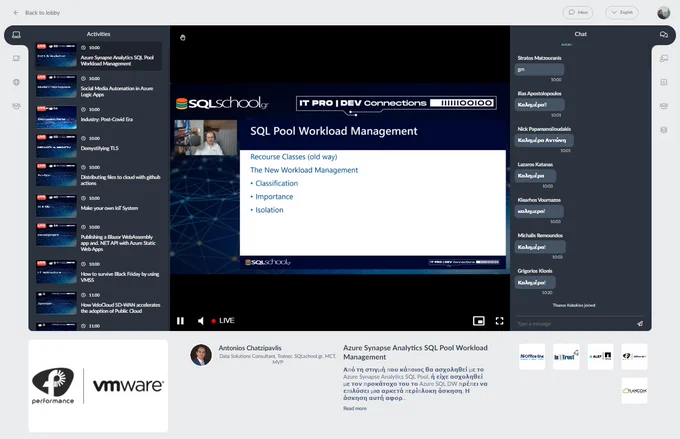Click chat message from Michalis Remoundos

[540, 247]
